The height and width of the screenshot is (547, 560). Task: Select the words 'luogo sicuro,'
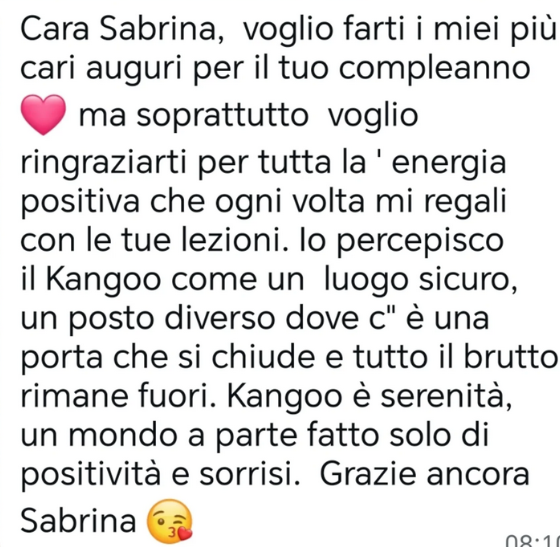pyautogui.click(x=420, y=281)
